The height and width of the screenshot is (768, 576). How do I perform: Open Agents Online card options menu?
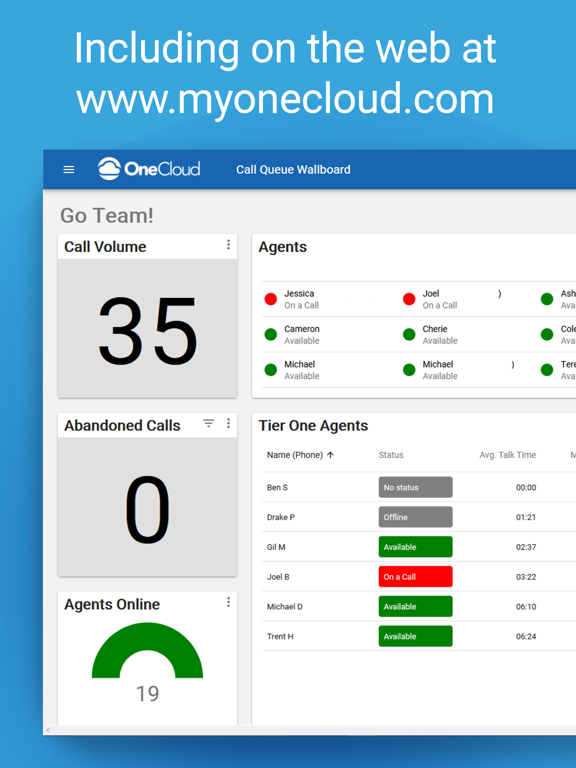[x=228, y=602]
